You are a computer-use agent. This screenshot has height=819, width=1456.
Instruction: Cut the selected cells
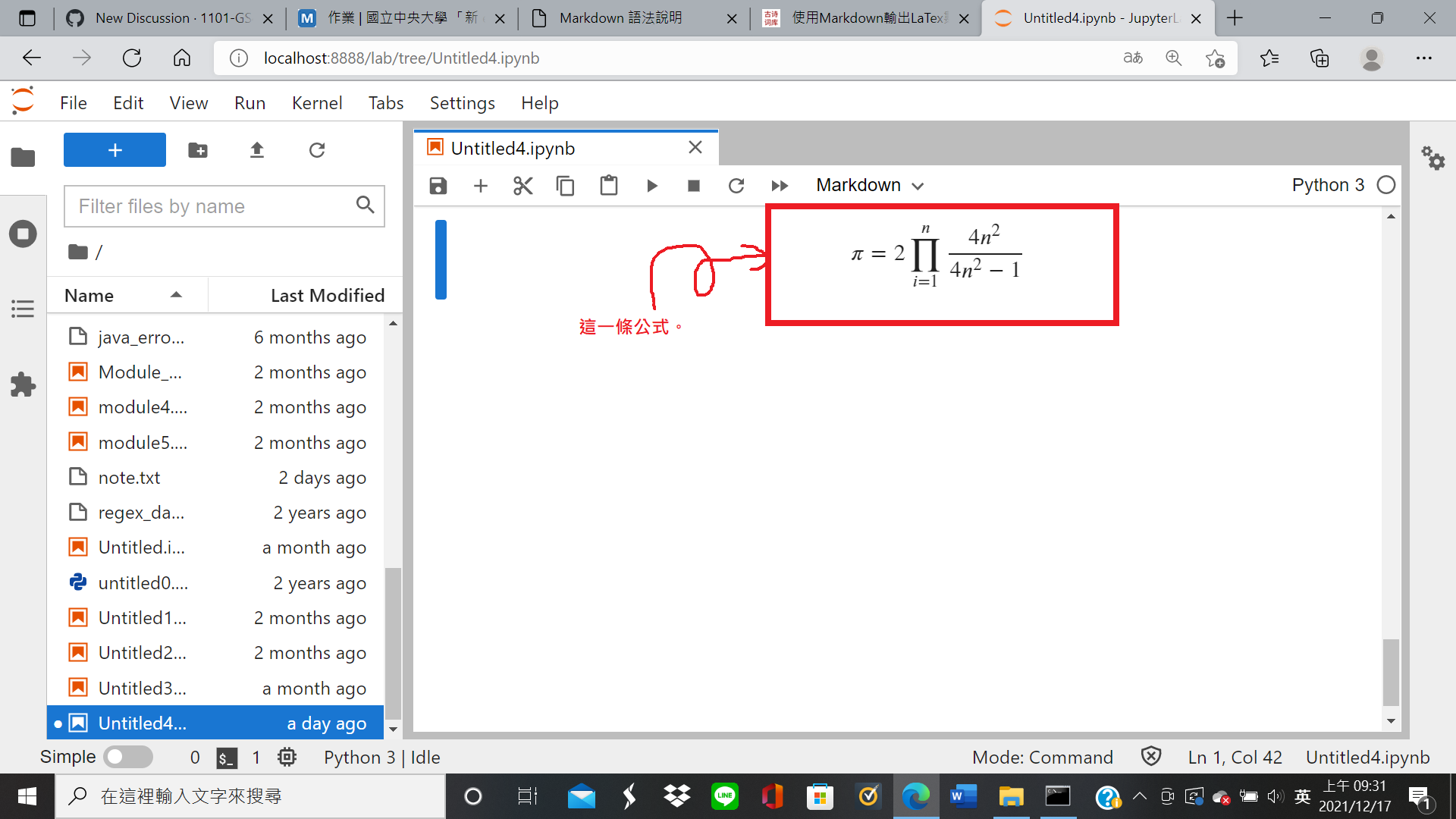[522, 185]
